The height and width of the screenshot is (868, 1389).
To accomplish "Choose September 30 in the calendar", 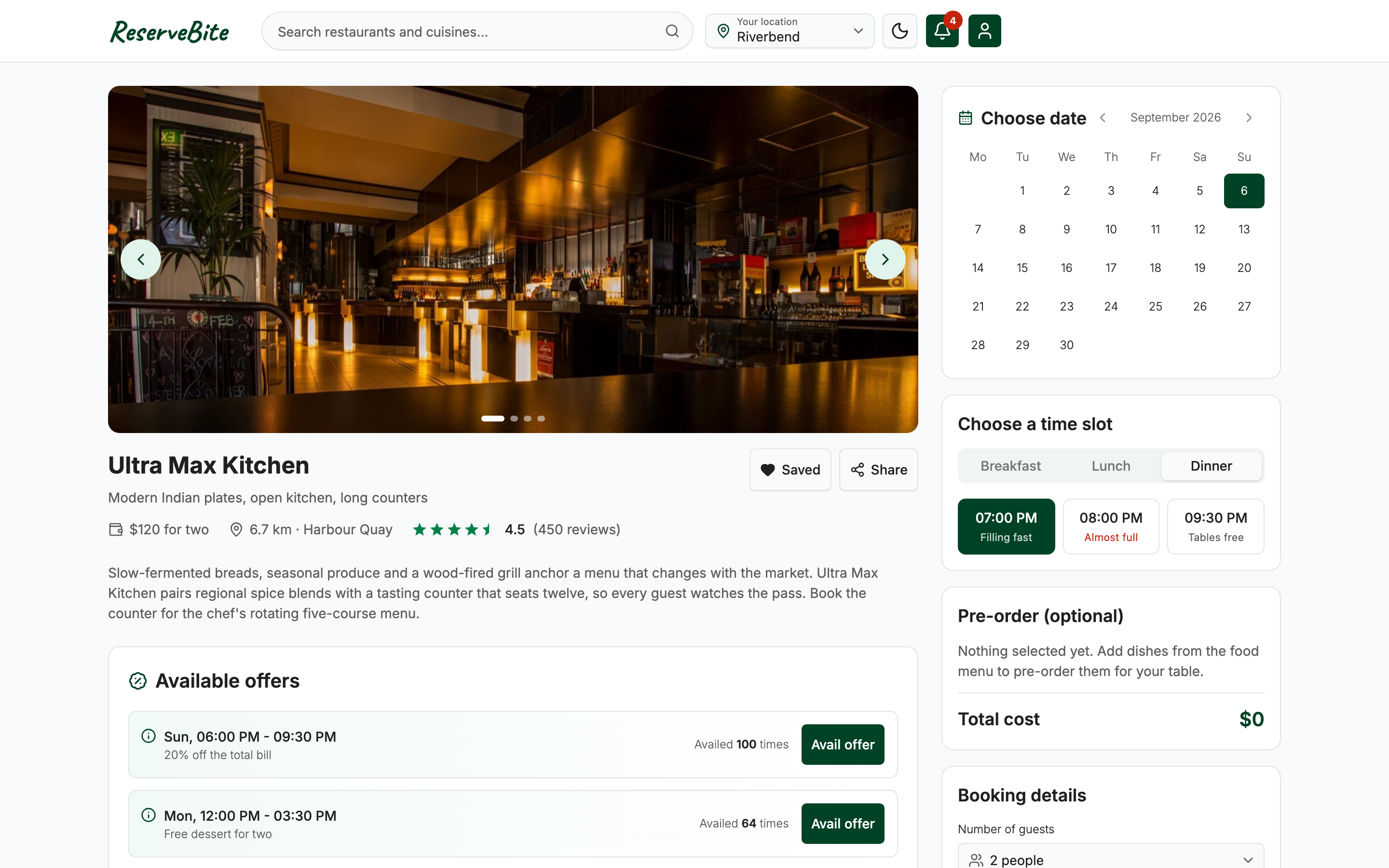I will 1066,345.
